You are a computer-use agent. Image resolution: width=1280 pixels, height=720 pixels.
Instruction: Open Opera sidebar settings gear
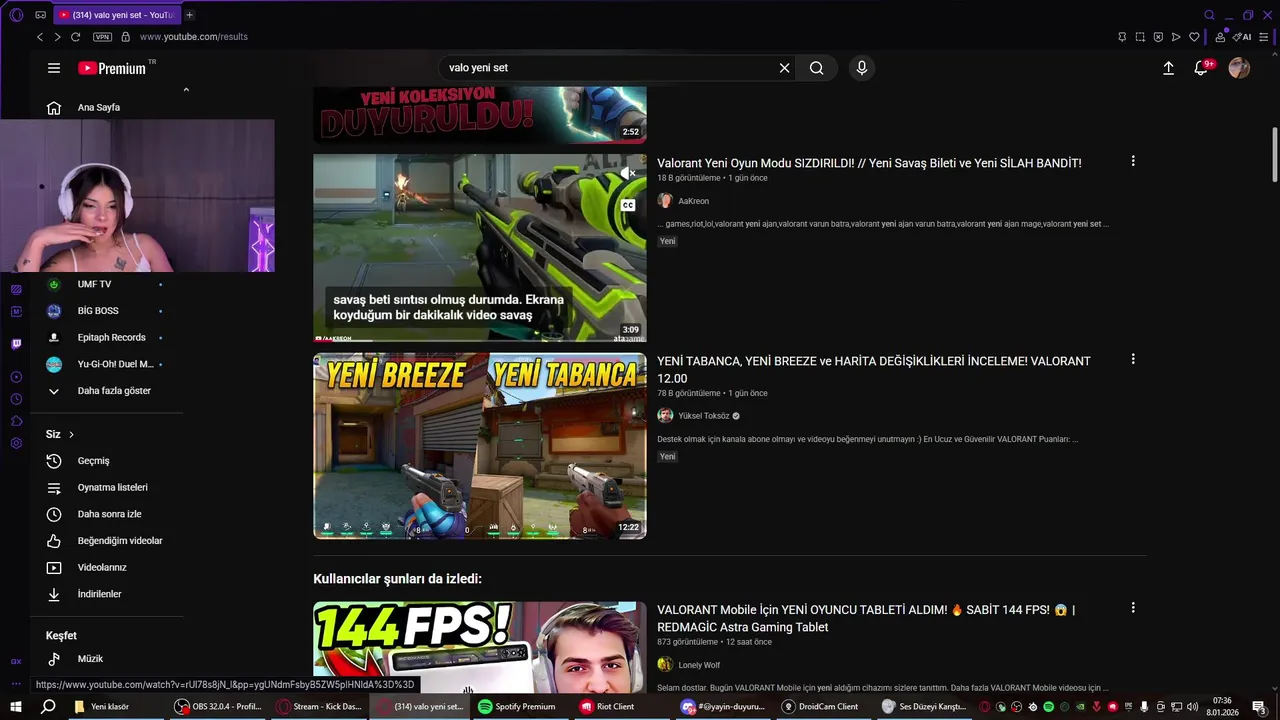click(x=16, y=443)
